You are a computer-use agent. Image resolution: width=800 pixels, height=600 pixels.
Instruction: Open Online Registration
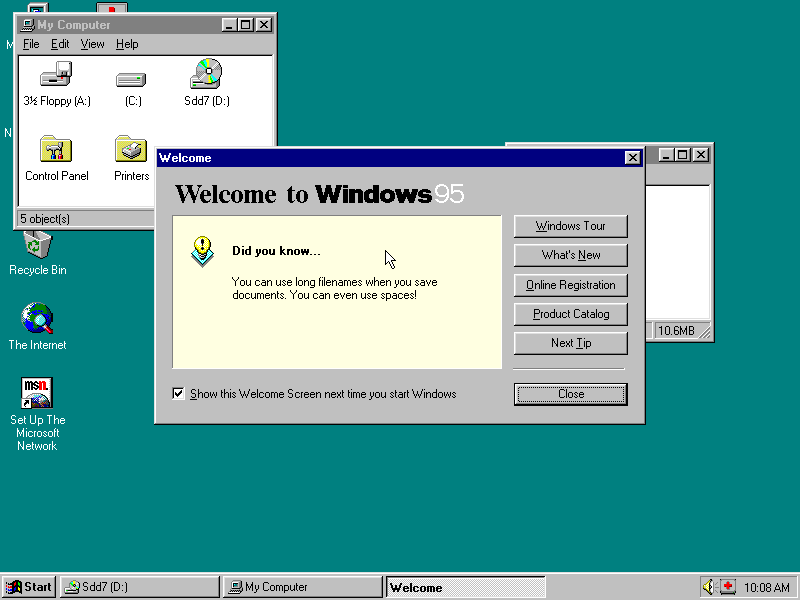570,285
